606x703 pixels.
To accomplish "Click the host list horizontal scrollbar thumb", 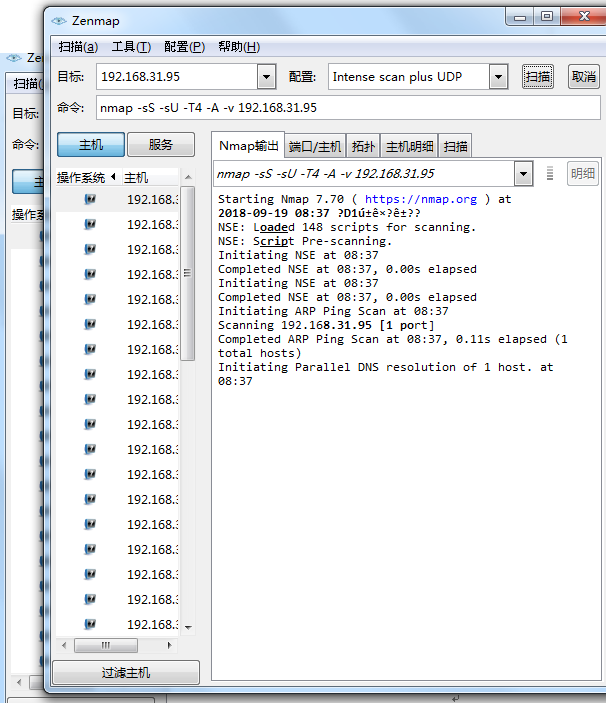I will click(106, 645).
